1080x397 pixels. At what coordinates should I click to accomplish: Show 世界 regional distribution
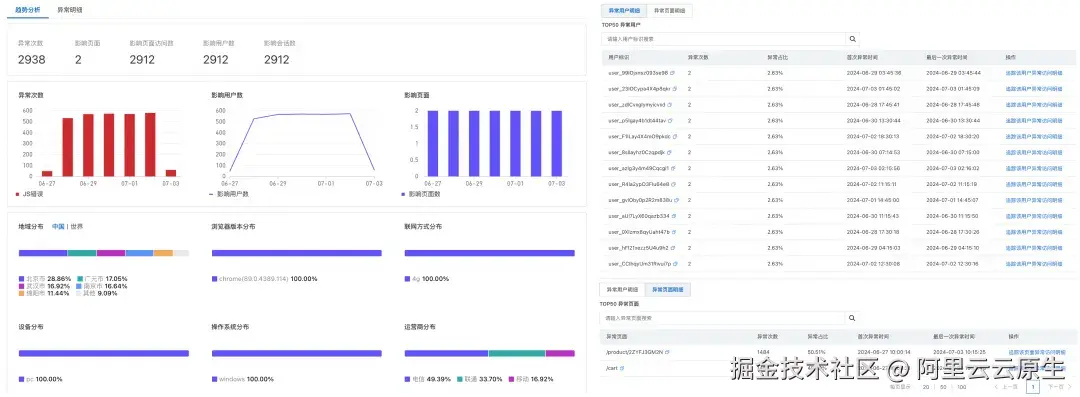point(76,226)
